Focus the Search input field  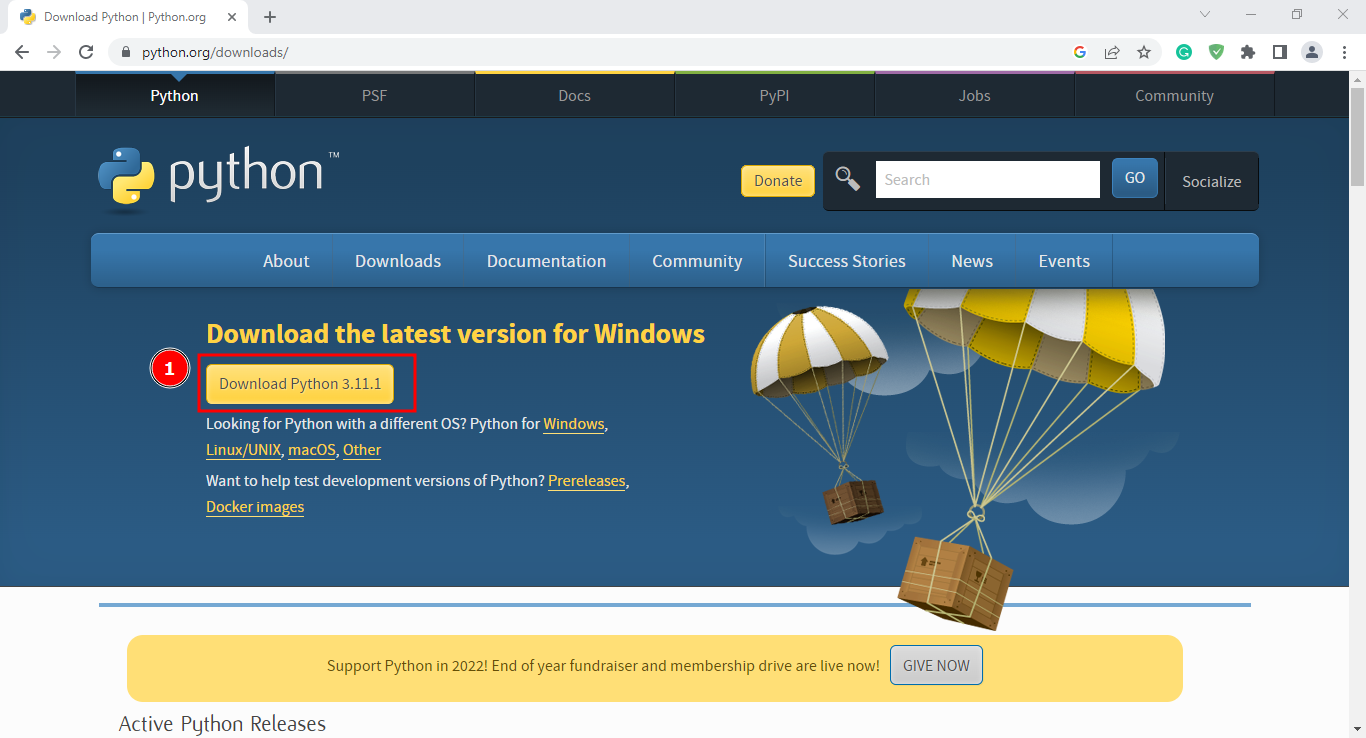pyautogui.click(x=988, y=180)
